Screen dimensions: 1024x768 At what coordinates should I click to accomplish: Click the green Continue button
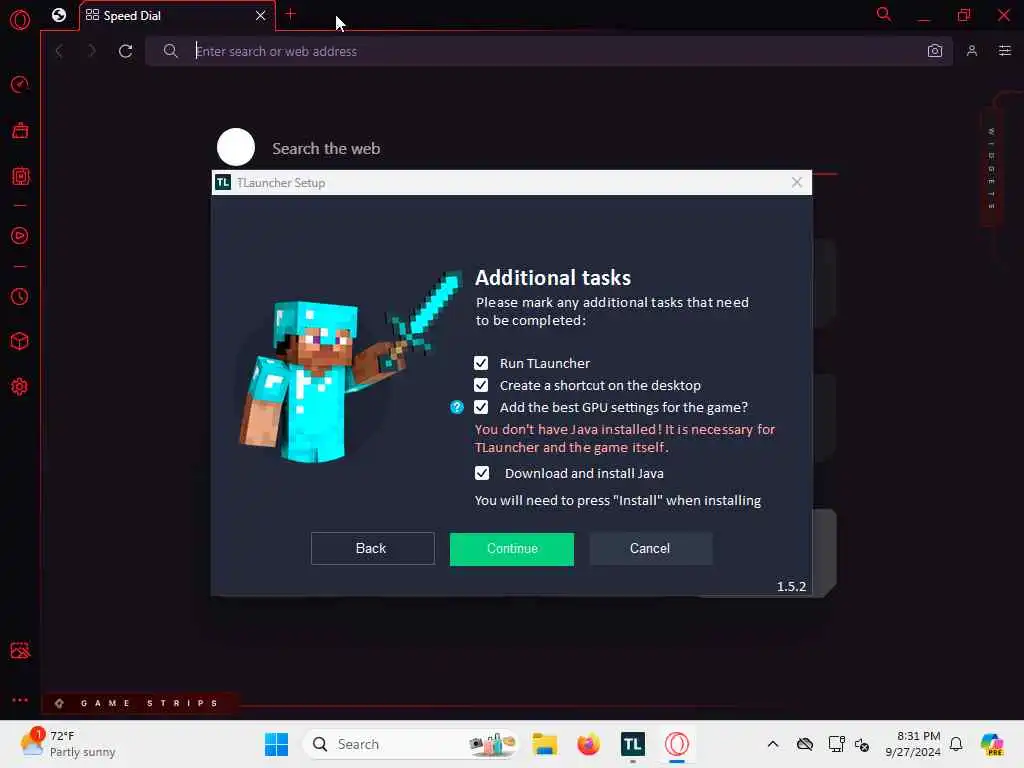[512, 549]
